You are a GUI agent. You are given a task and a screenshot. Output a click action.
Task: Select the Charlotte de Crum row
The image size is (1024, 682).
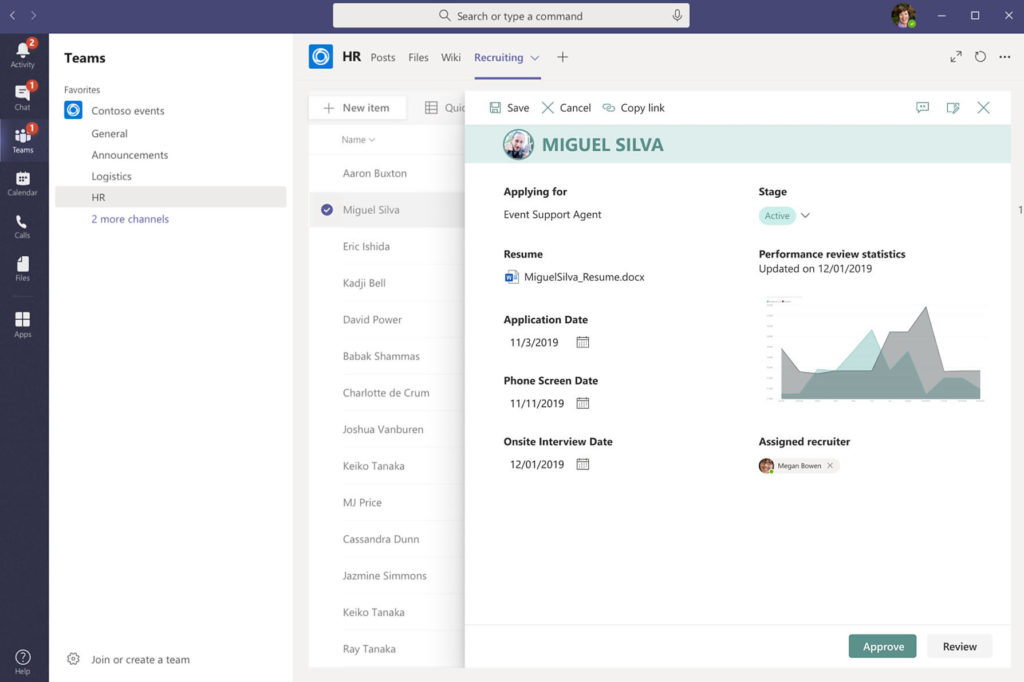point(387,393)
